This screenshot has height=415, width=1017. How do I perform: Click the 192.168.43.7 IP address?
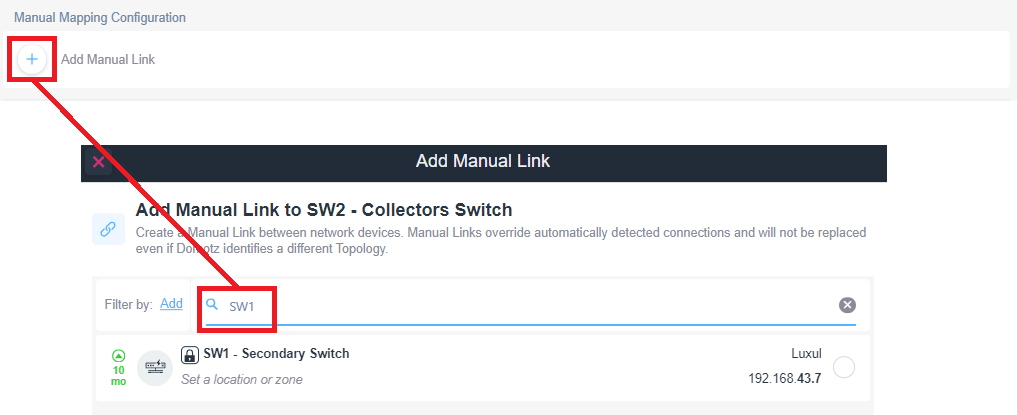[784, 379]
